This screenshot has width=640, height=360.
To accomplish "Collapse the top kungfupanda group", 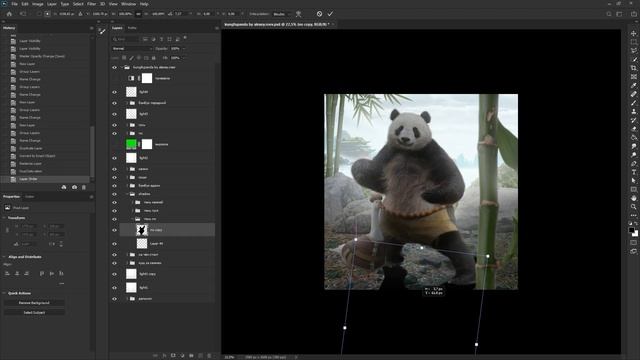I will (x=122, y=67).
